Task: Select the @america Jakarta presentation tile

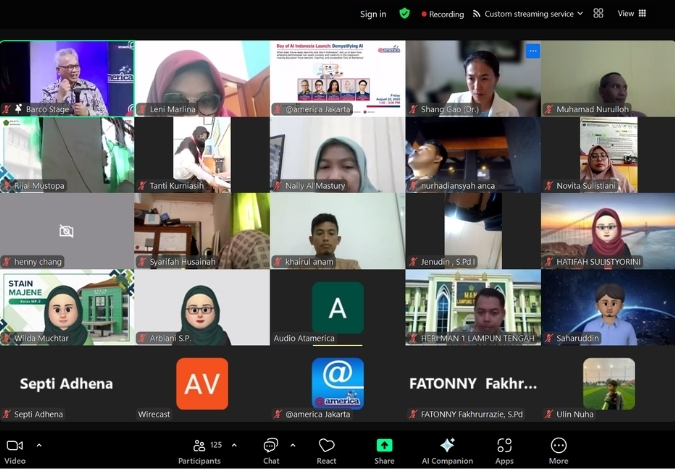Action: tap(338, 78)
